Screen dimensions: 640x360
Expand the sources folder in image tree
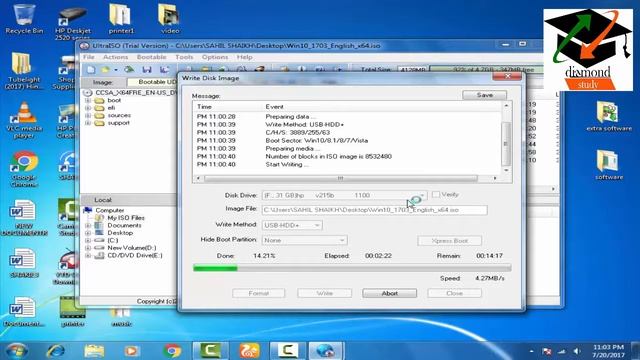point(88,116)
